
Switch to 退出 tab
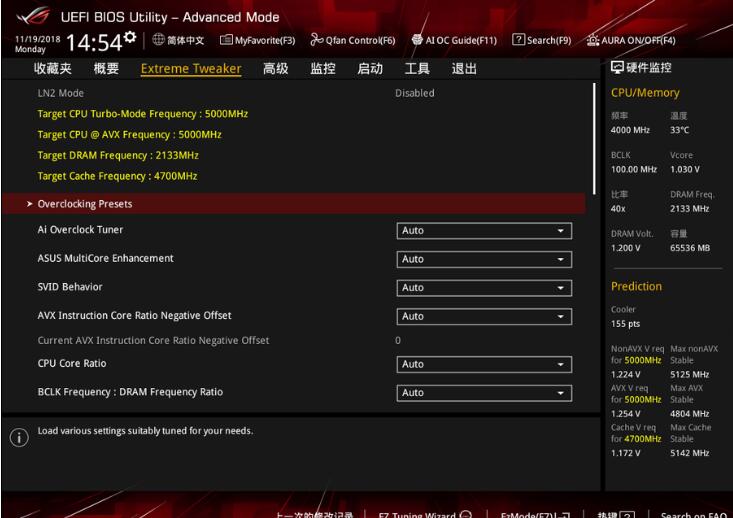pos(464,69)
